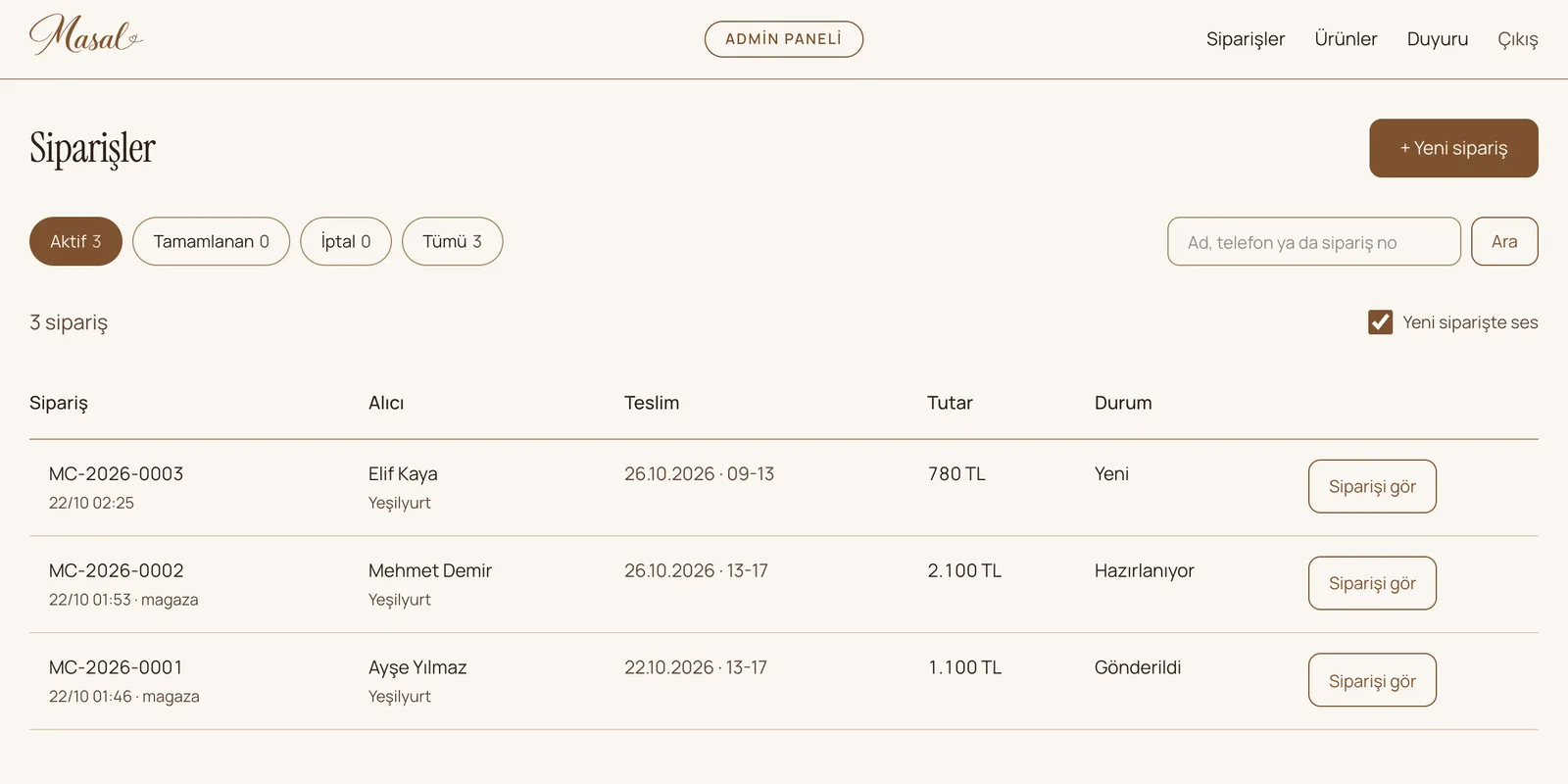
Task: Click timestamp "22/10 01:53 · magaza"
Action: 123,600
